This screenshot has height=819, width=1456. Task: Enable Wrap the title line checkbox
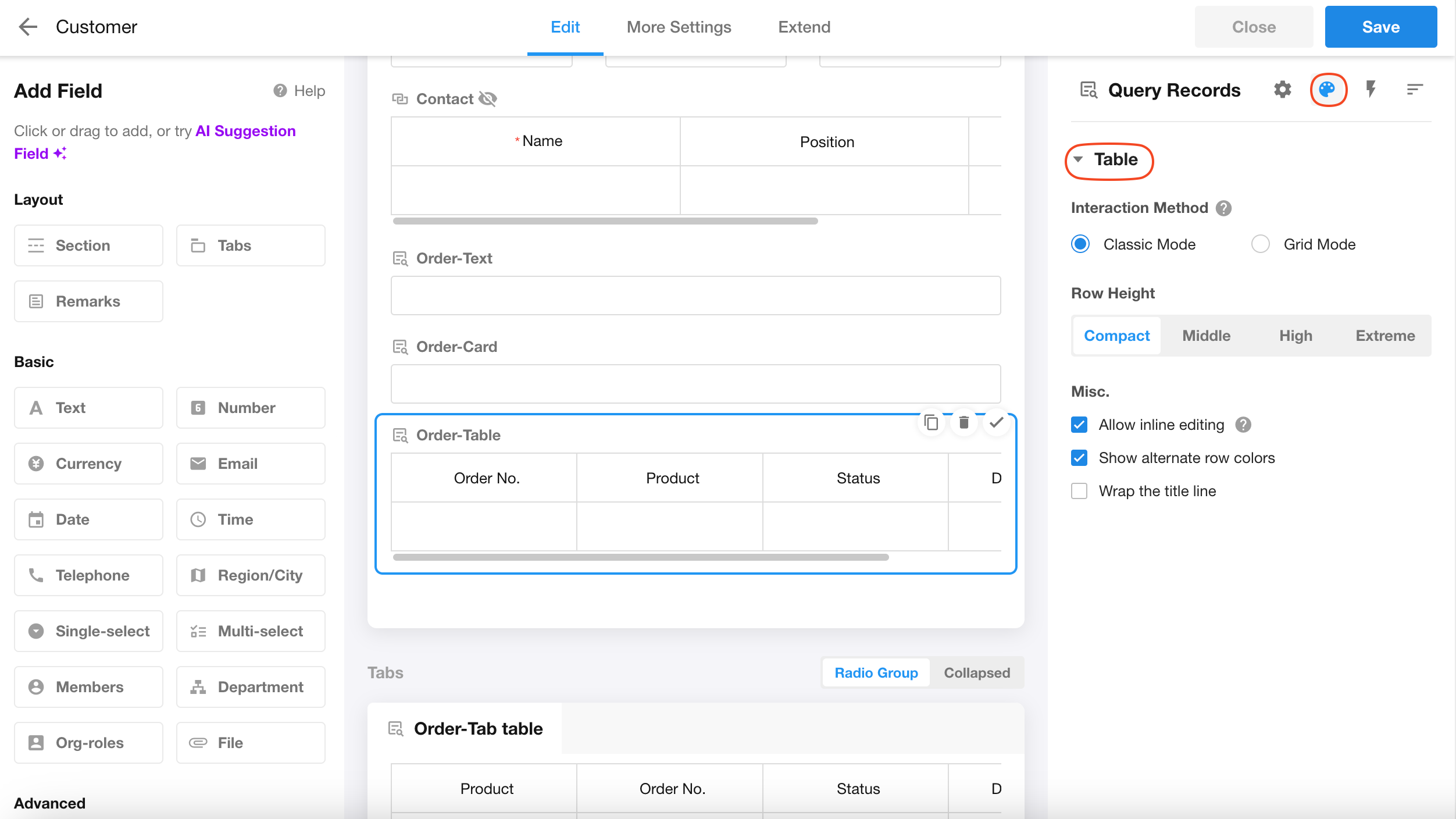click(x=1079, y=491)
